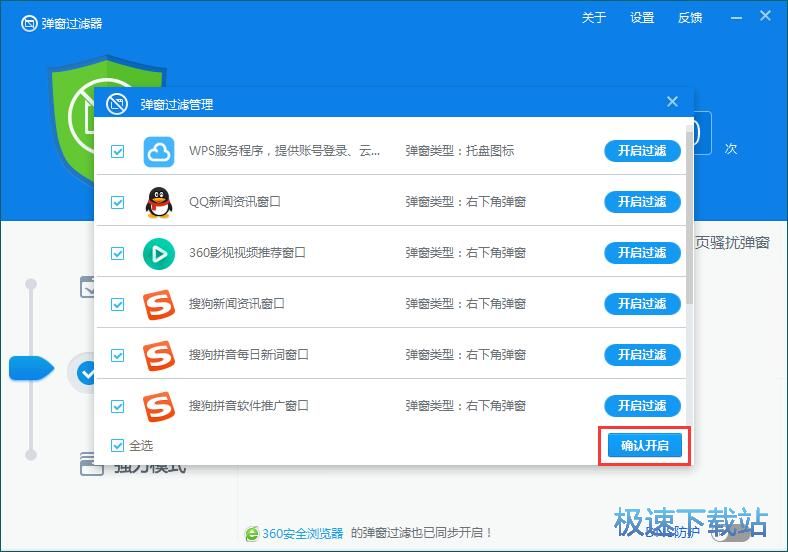Click the Sogou icon beside 搜狗拼音每日新词窗口
The height and width of the screenshot is (552, 788).
click(159, 355)
